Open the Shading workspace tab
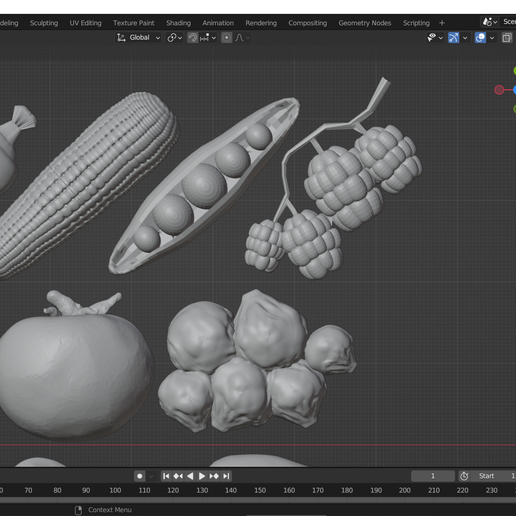Image resolution: width=516 pixels, height=516 pixels. pos(178,23)
